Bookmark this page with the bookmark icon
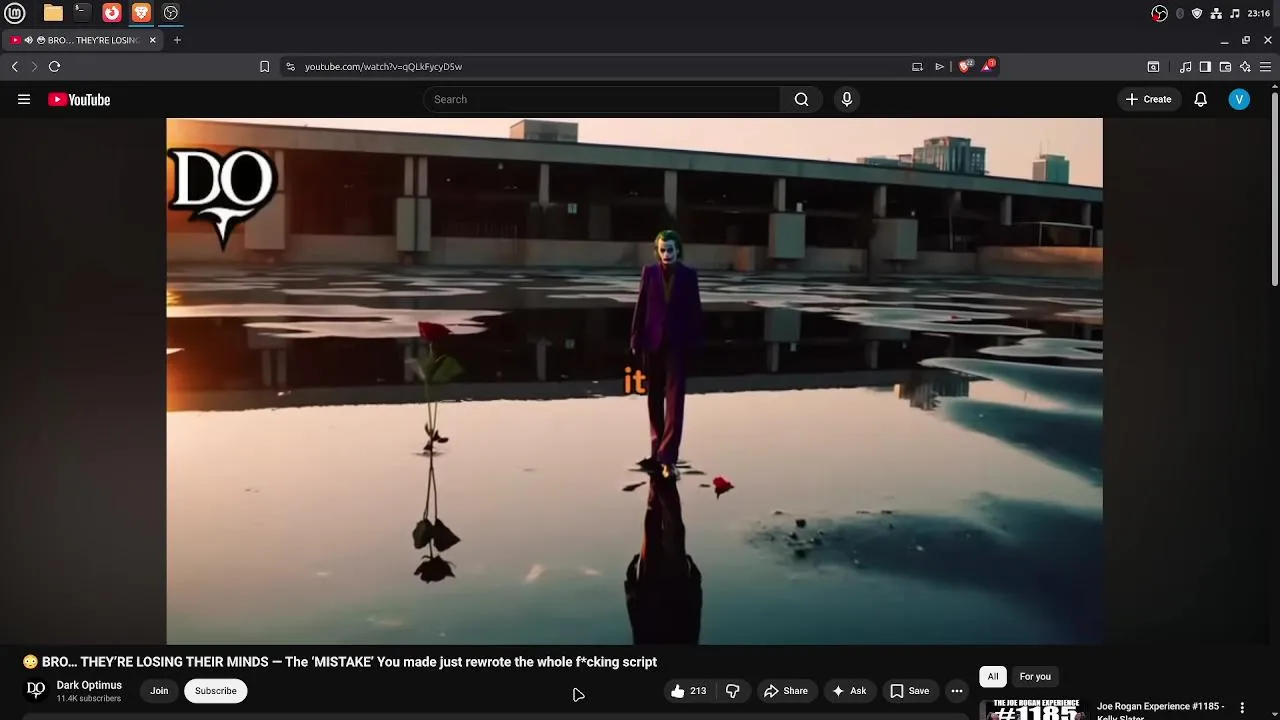 pyautogui.click(x=264, y=67)
